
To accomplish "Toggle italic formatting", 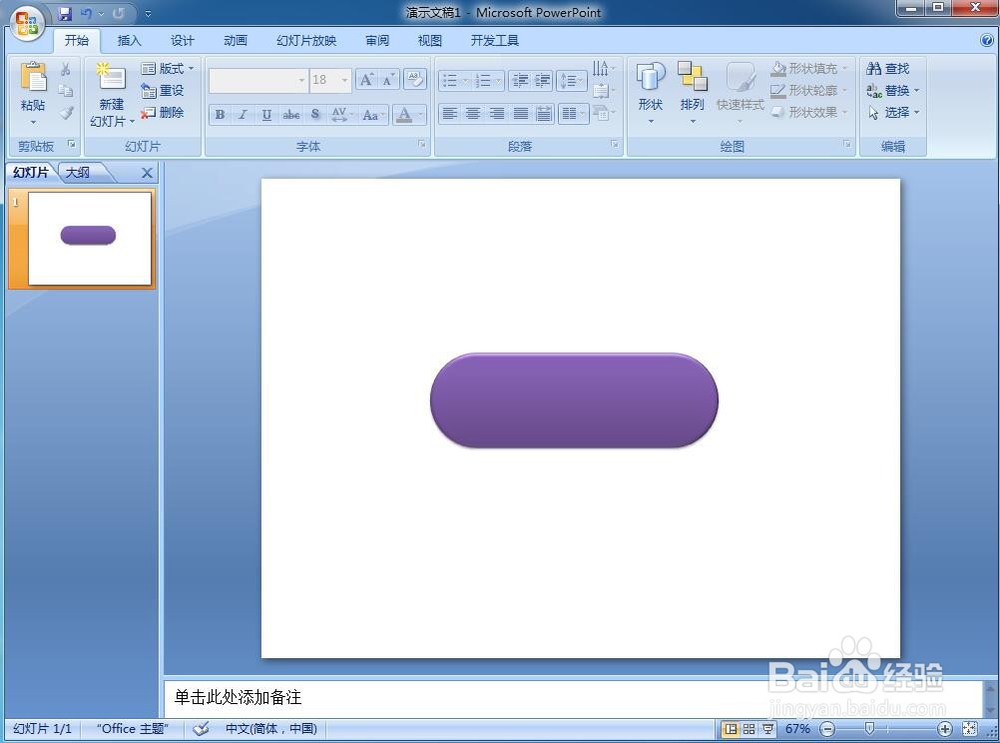I will [x=243, y=114].
